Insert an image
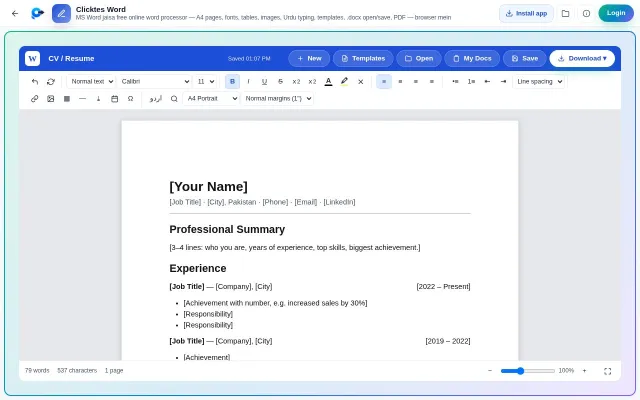640x400 pixels. [x=51, y=99]
